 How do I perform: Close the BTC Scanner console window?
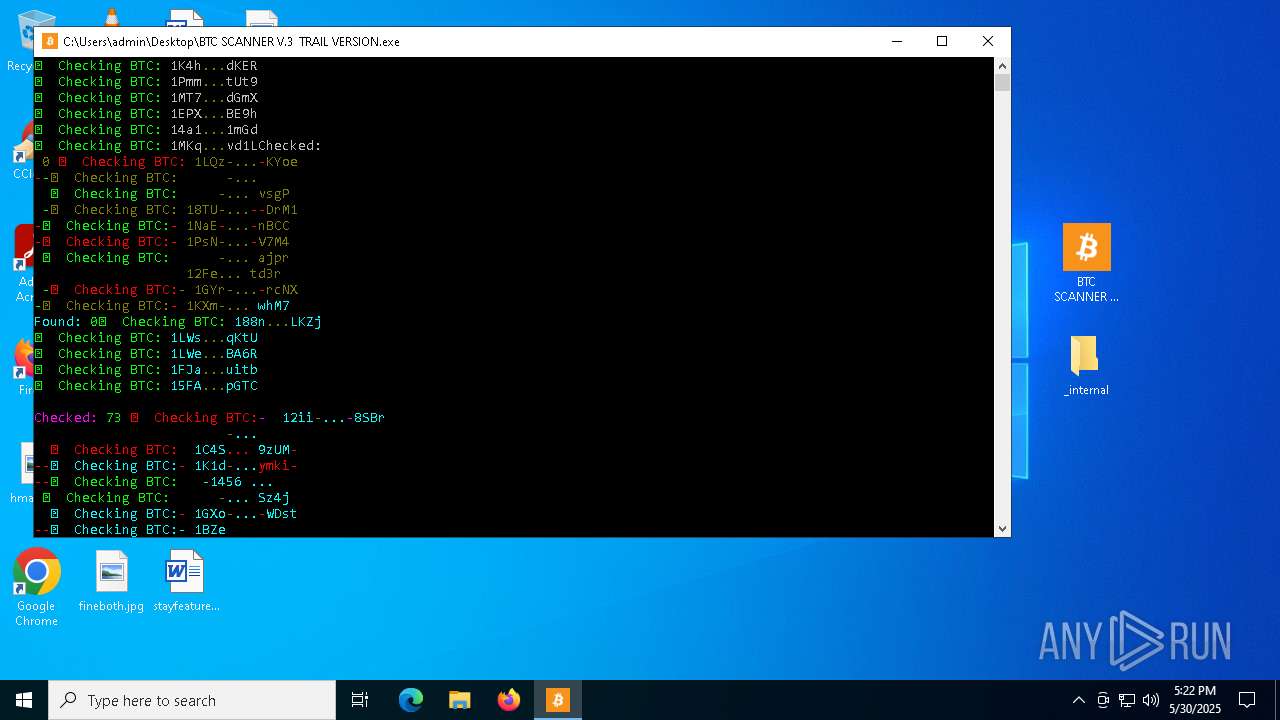coord(987,41)
